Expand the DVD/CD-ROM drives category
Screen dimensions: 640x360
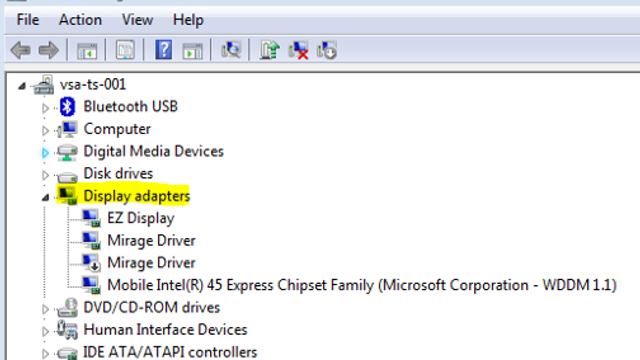tap(45, 309)
